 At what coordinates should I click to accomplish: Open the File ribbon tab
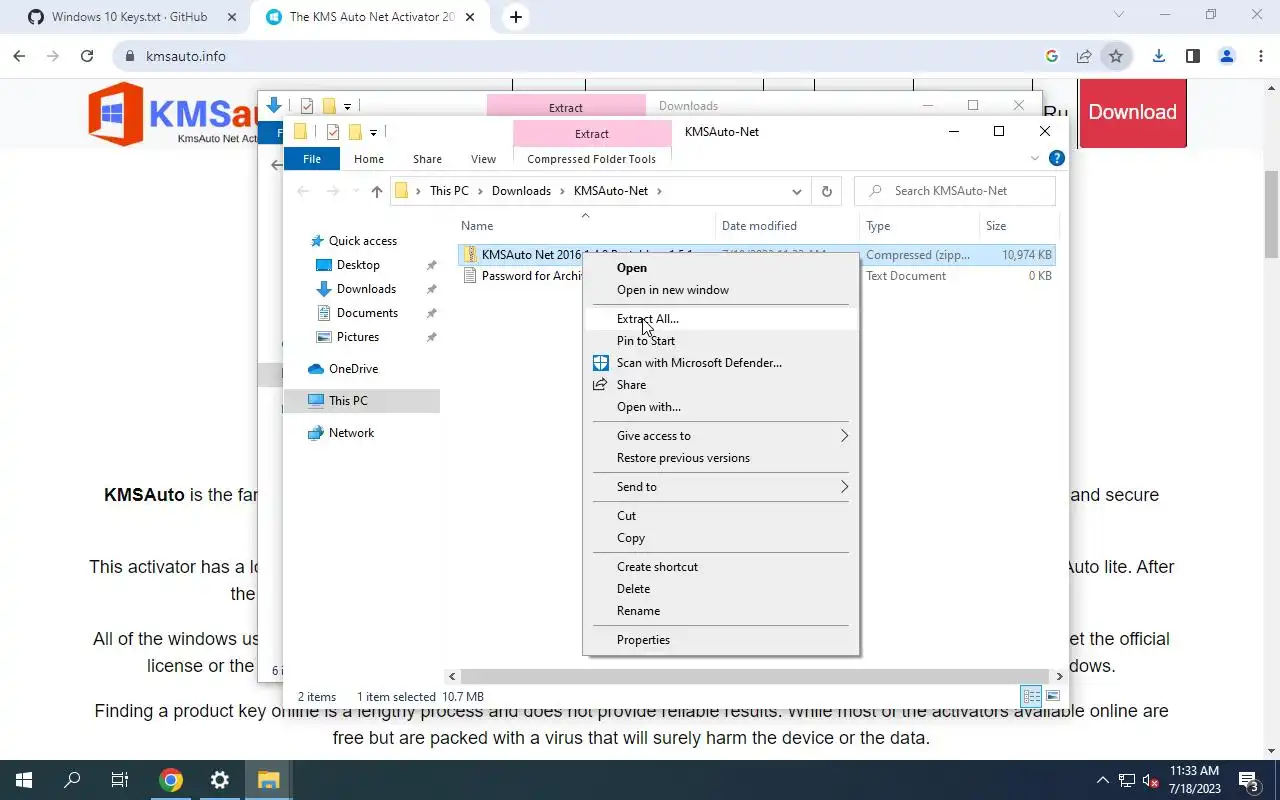[x=312, y=158]
